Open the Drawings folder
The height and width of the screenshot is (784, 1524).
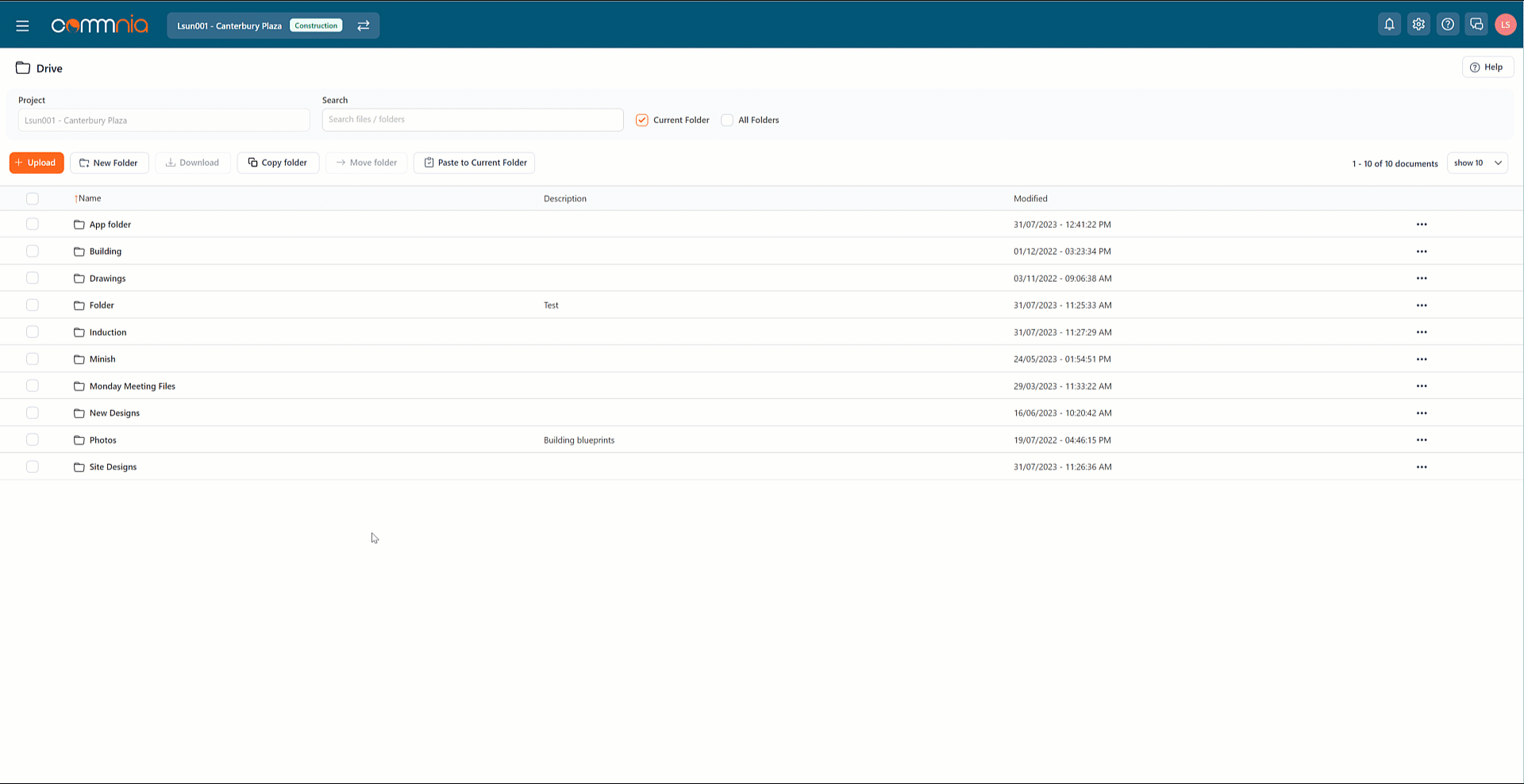click(x=107, y=279)
